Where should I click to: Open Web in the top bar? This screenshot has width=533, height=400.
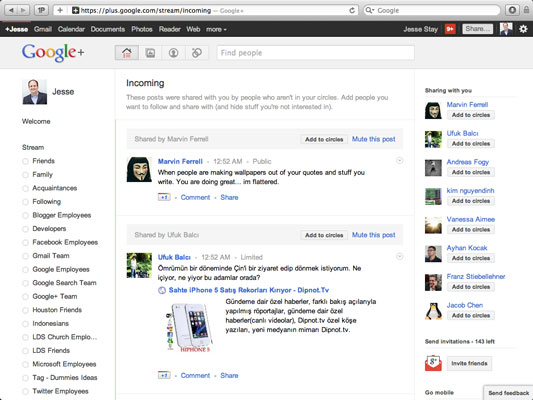point(193,29)
